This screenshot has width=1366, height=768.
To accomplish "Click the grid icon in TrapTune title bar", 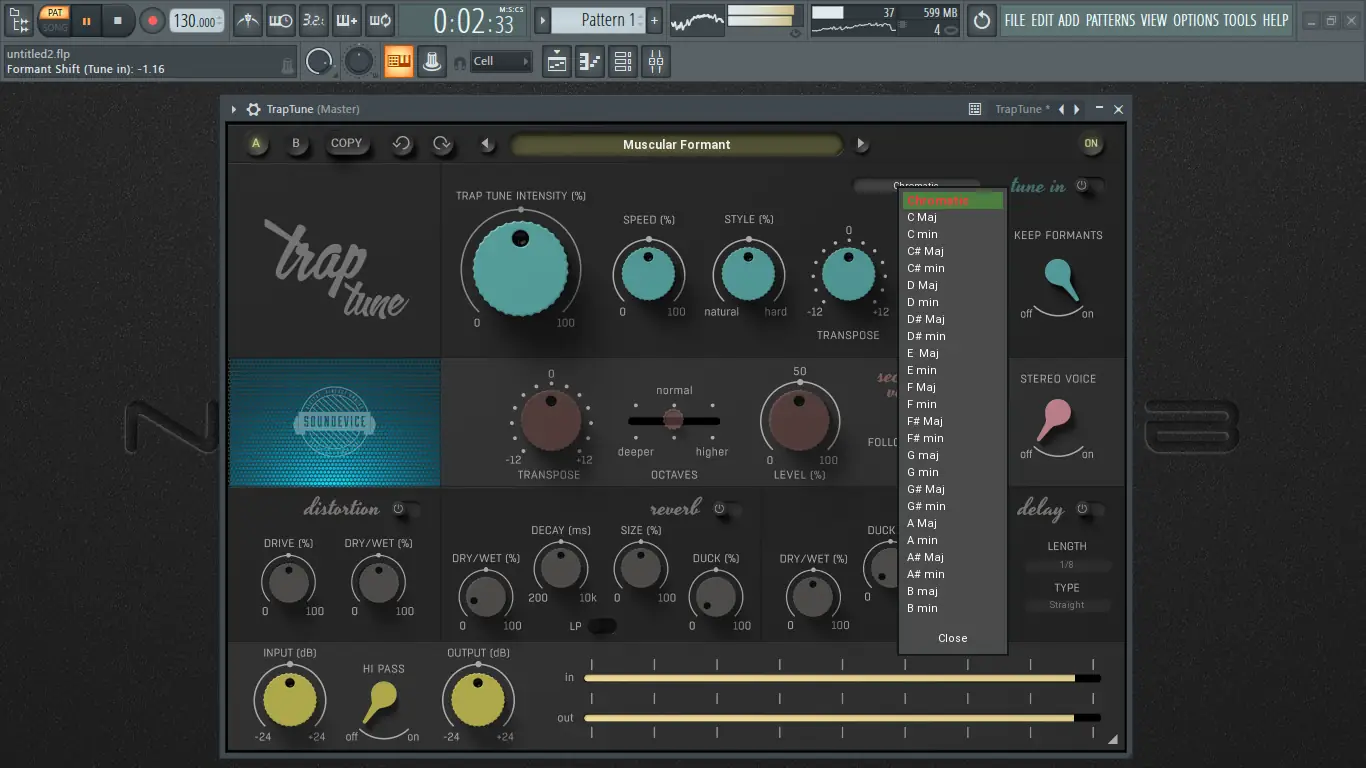I will (975, 109).
